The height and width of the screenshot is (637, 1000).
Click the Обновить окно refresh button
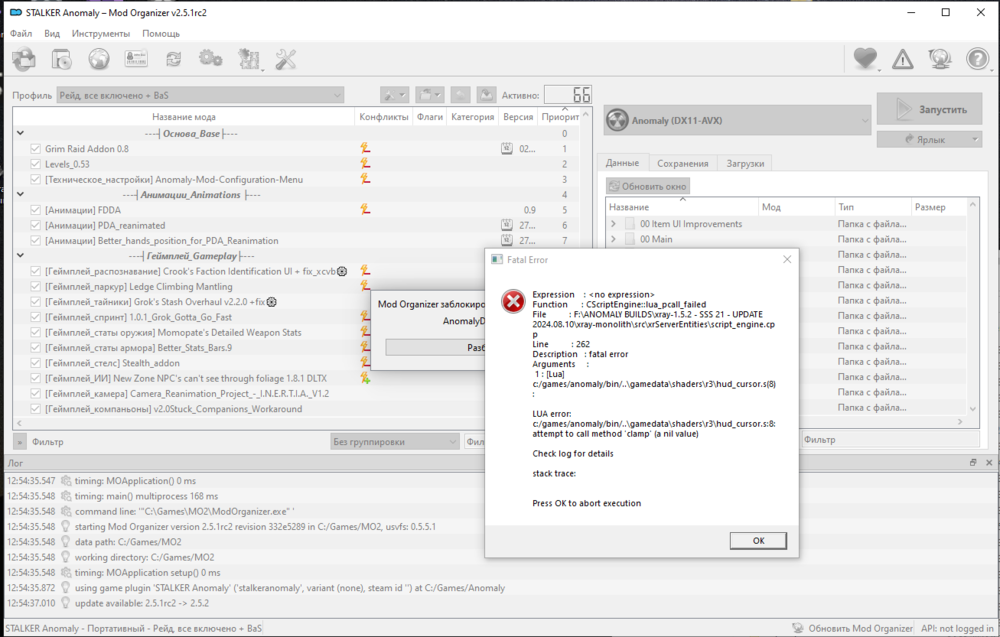tap(648, 186)
